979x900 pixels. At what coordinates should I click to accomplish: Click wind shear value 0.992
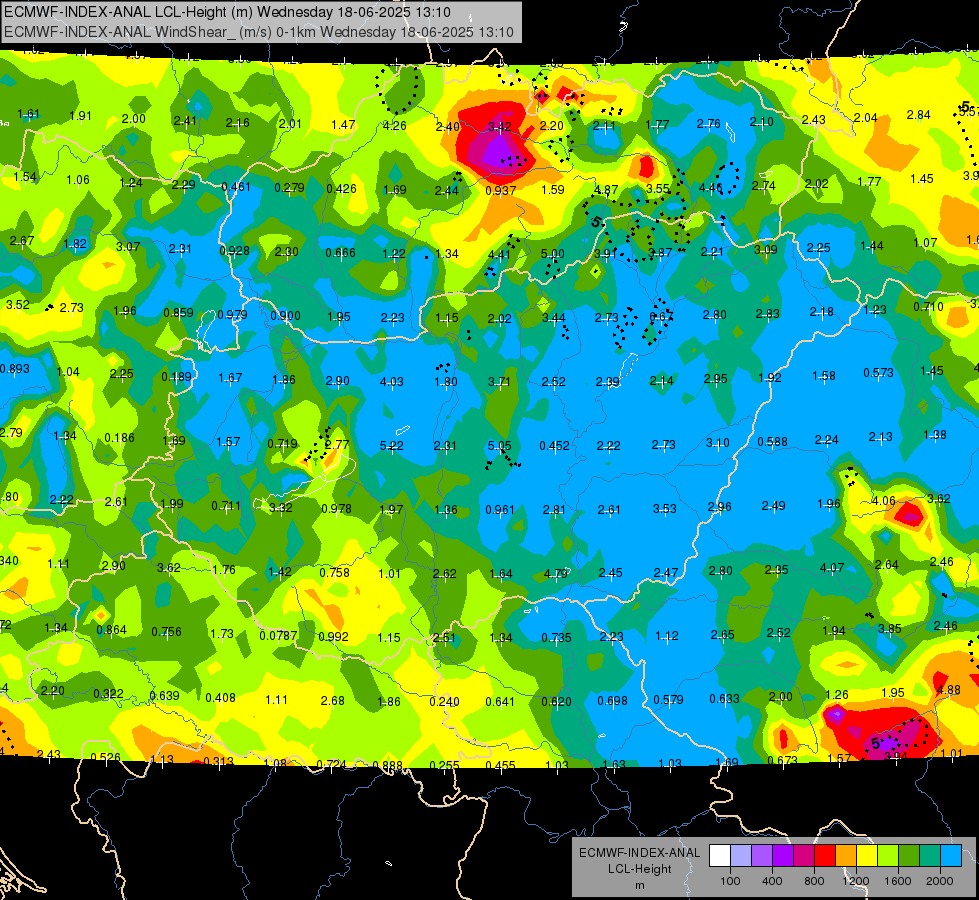point(333,637)
